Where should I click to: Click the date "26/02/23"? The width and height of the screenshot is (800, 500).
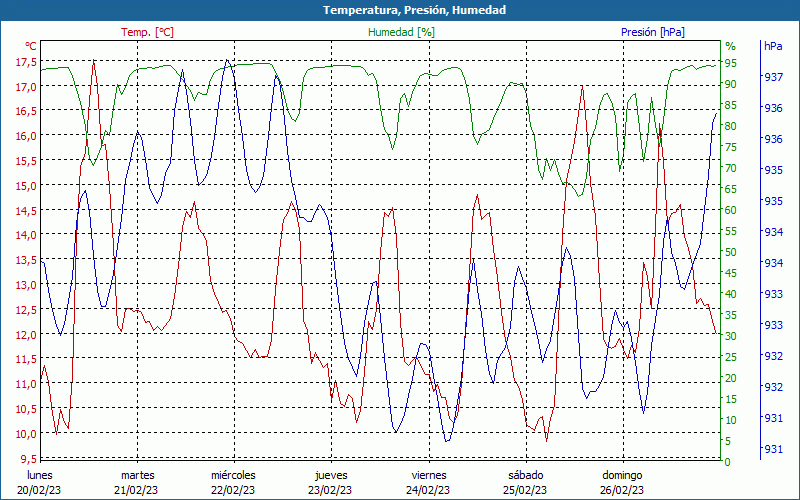click(x=622, y=490)
